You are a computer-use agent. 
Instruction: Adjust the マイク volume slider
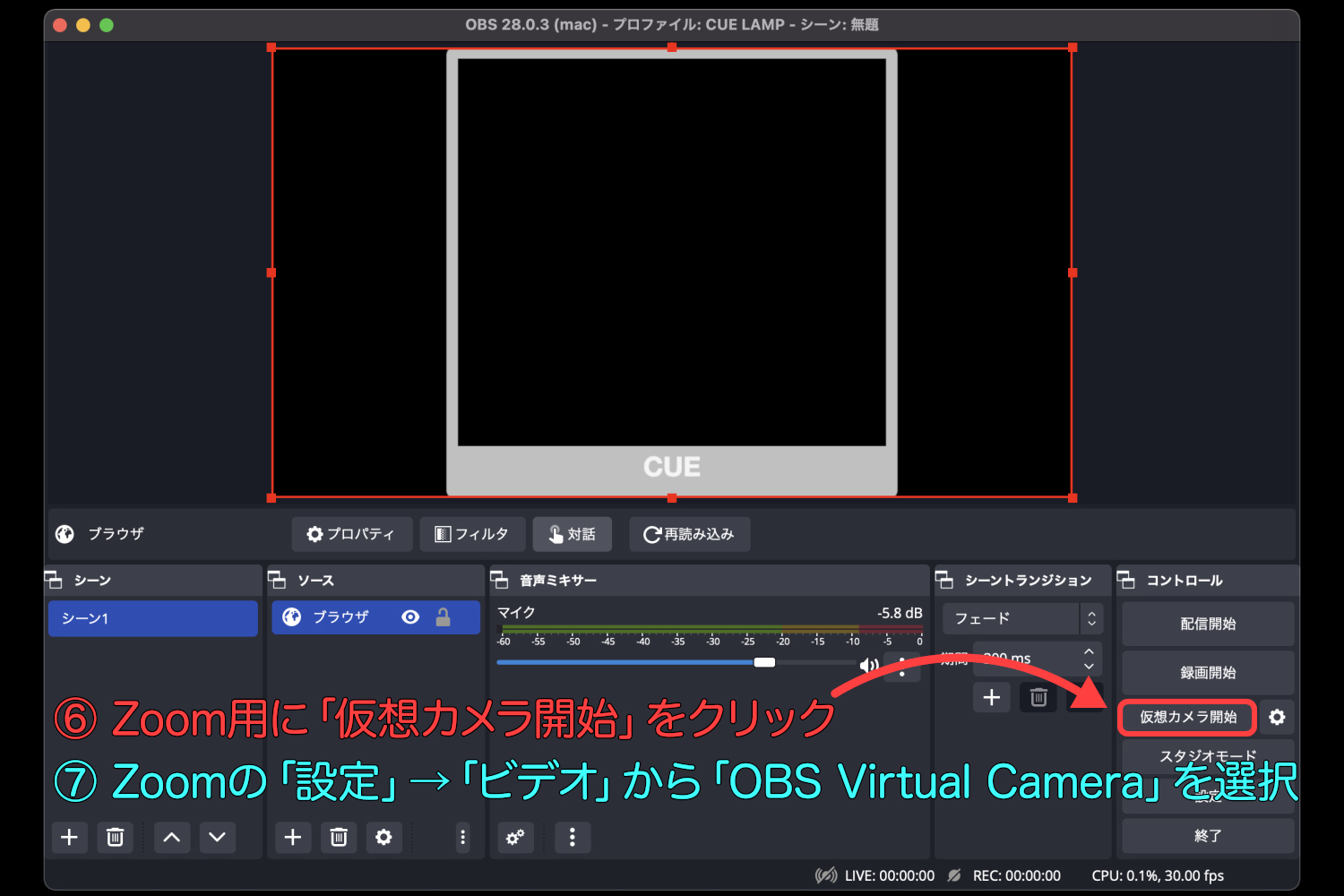click(x=676, y=663)
